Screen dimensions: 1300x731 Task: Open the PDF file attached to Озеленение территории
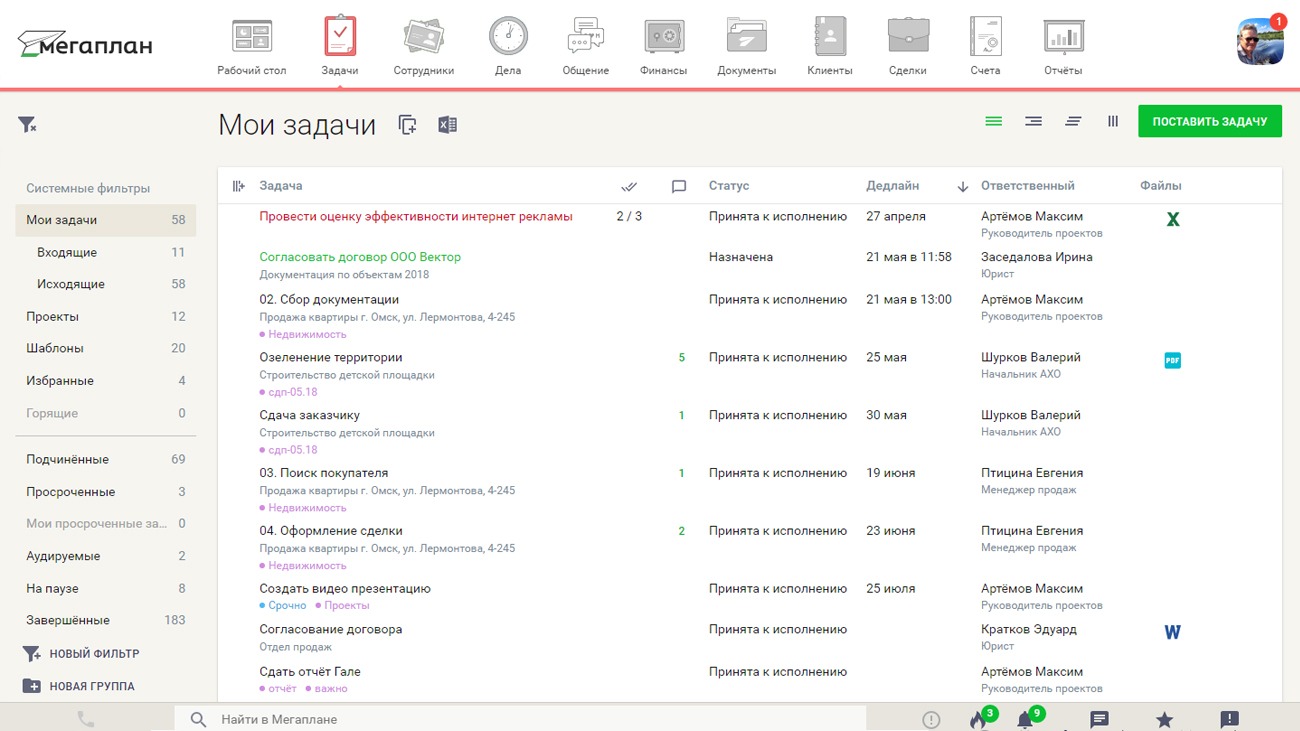pyautogui.click(x=1172, y=360)
